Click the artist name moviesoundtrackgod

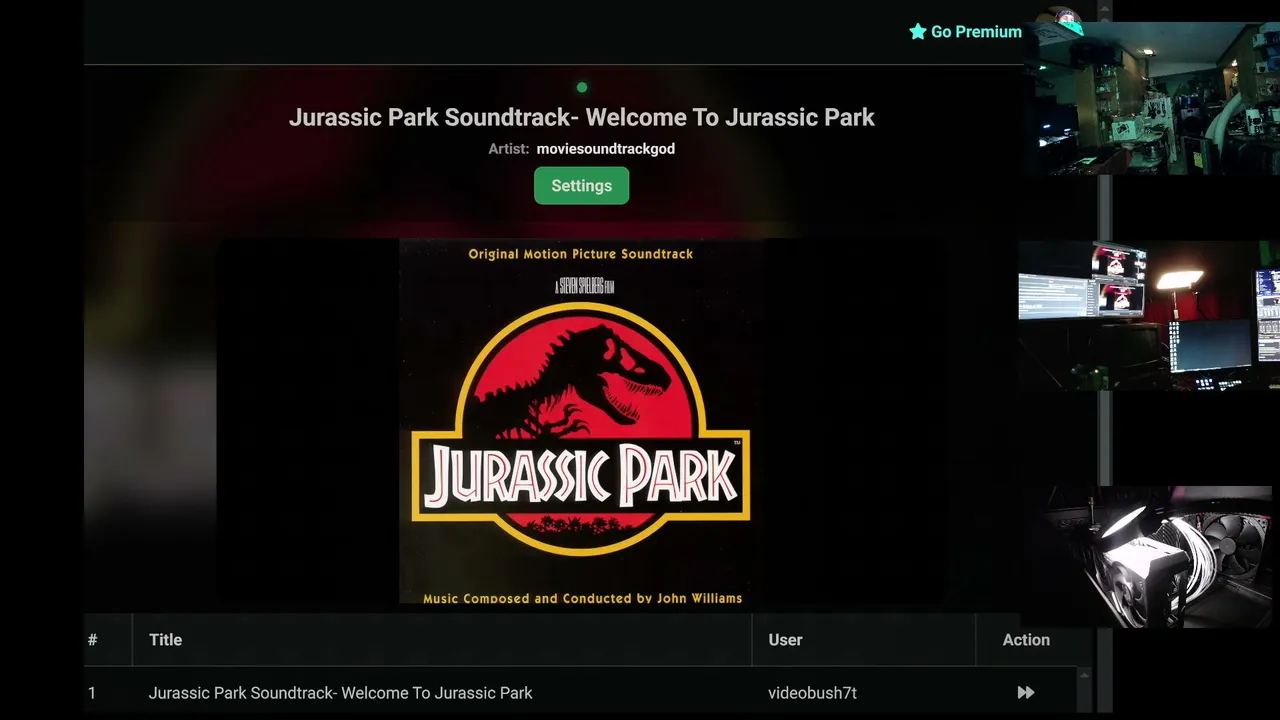pyautogui.click(x=605, y=149)
